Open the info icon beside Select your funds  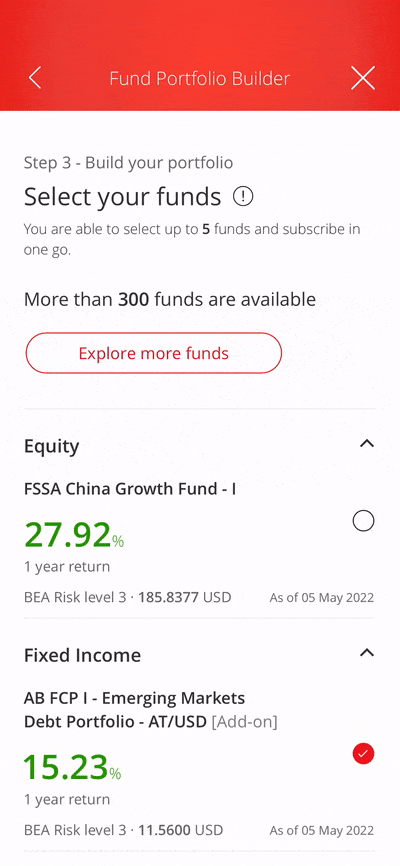[x=243, y=196]
